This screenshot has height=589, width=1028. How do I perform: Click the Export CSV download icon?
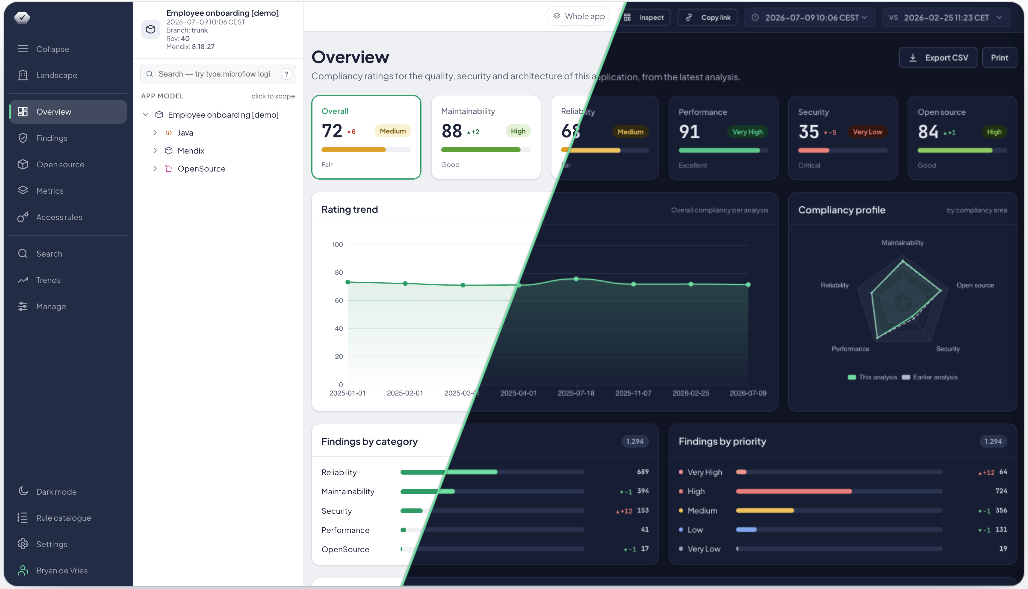point(913,58)
